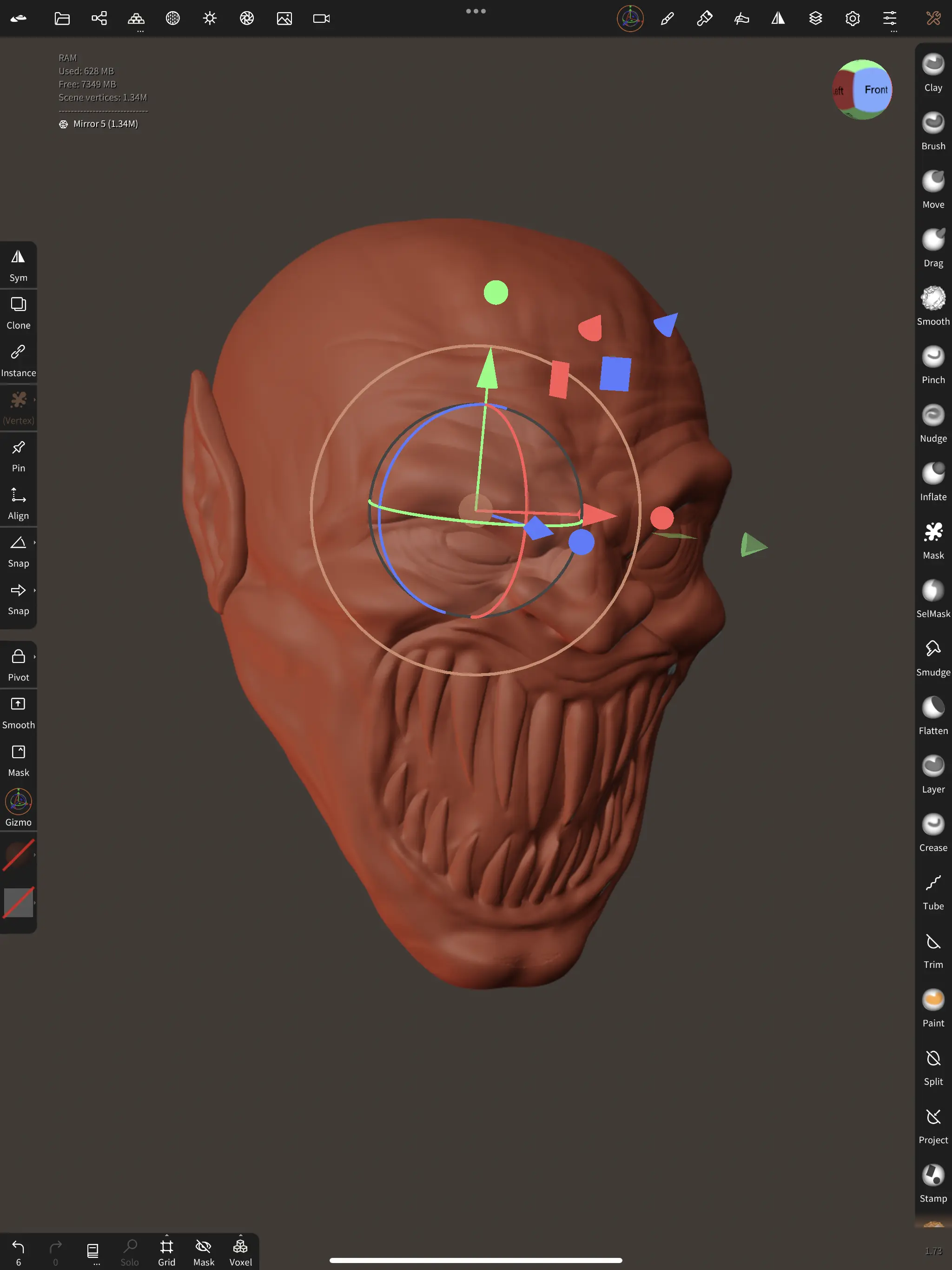Apply Smooth shortcut in left panel
Screen dimensions: 952x1270
19,713
